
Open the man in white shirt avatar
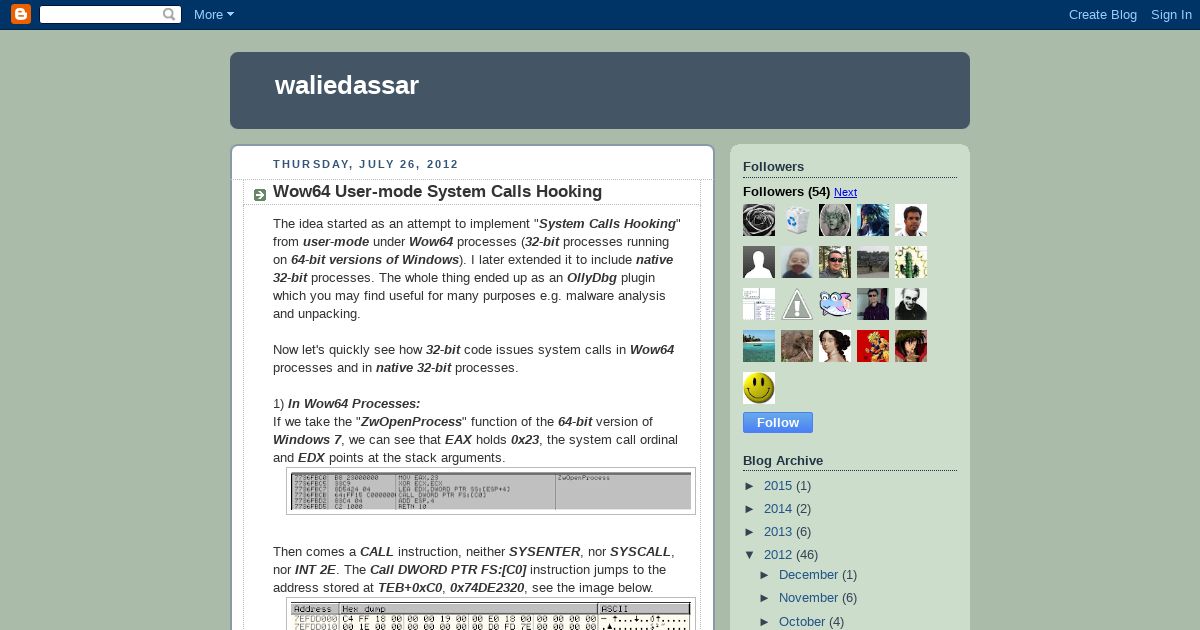pyautogui.click(x=911, y=220)
